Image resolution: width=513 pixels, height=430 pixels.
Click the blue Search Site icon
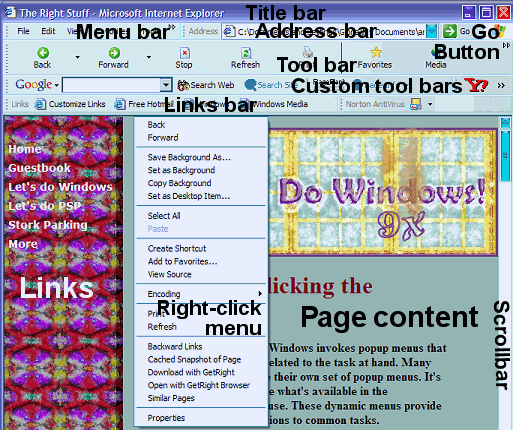[250, 85]
